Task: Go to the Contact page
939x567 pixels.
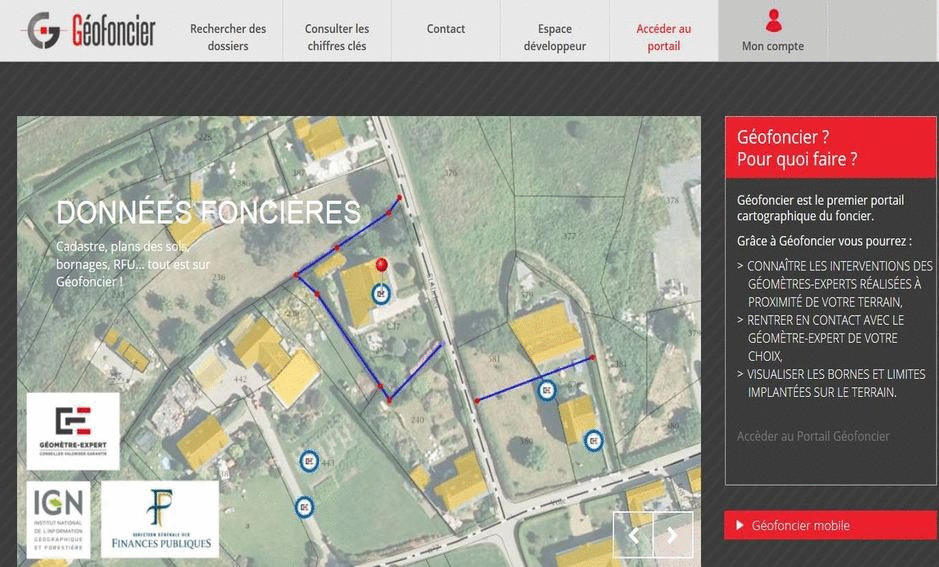Action: pyautogui.click(x=446, y=29)
